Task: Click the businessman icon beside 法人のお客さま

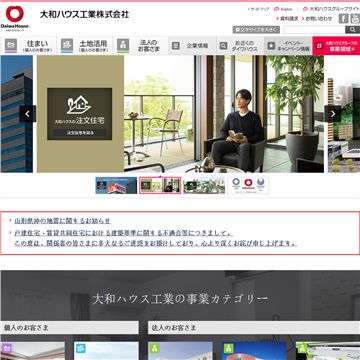Action: pyautogui.click(x=123, y=45)
